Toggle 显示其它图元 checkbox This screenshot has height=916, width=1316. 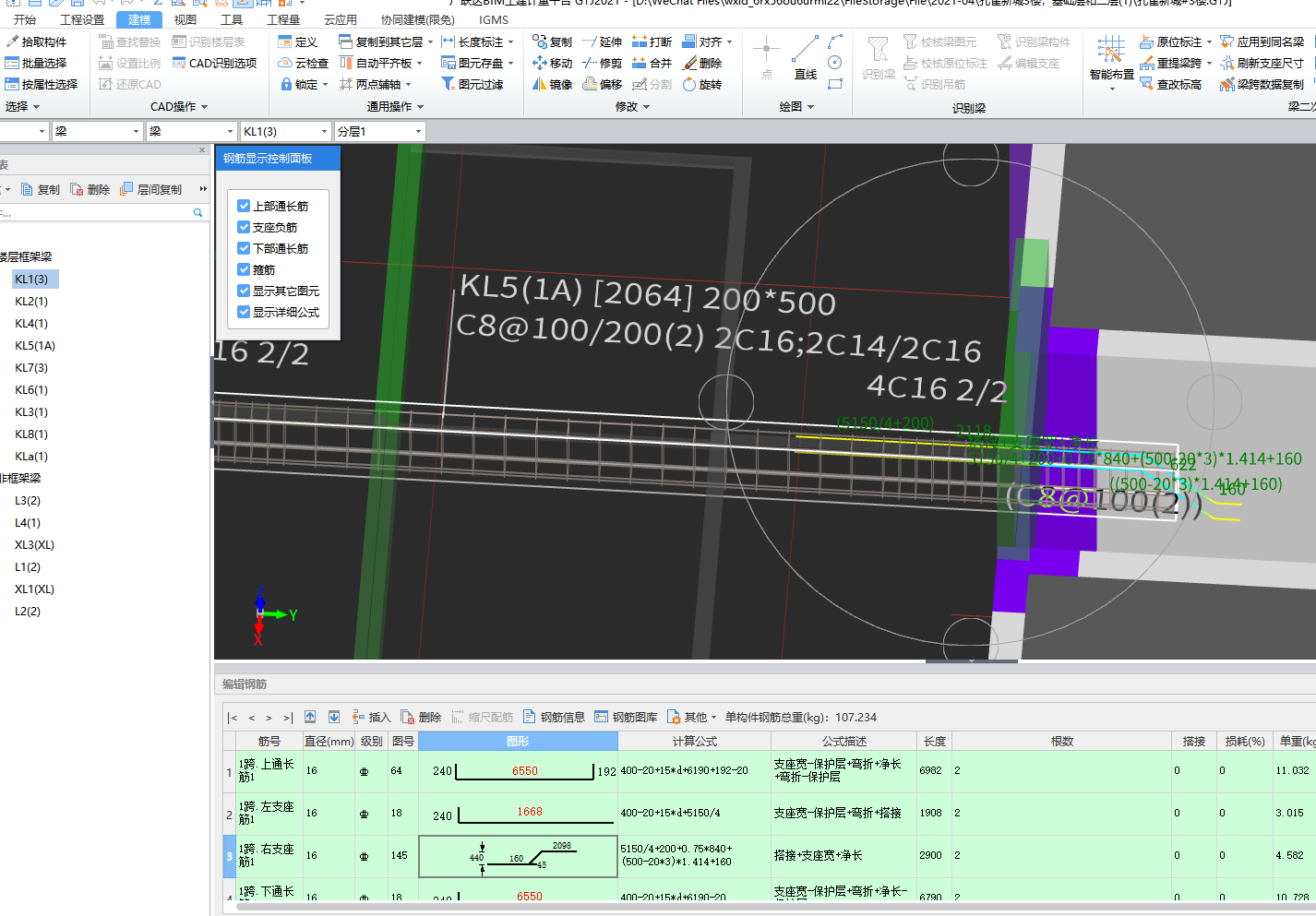coord(244,291)
